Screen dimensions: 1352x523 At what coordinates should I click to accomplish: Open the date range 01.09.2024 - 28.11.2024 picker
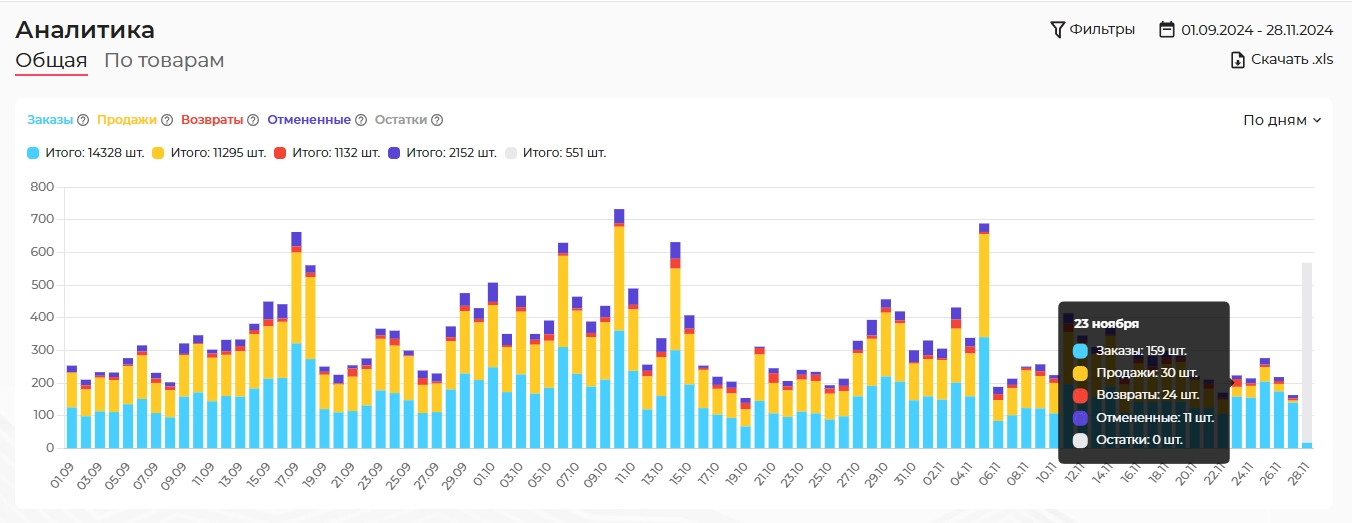click(1257, 30)
